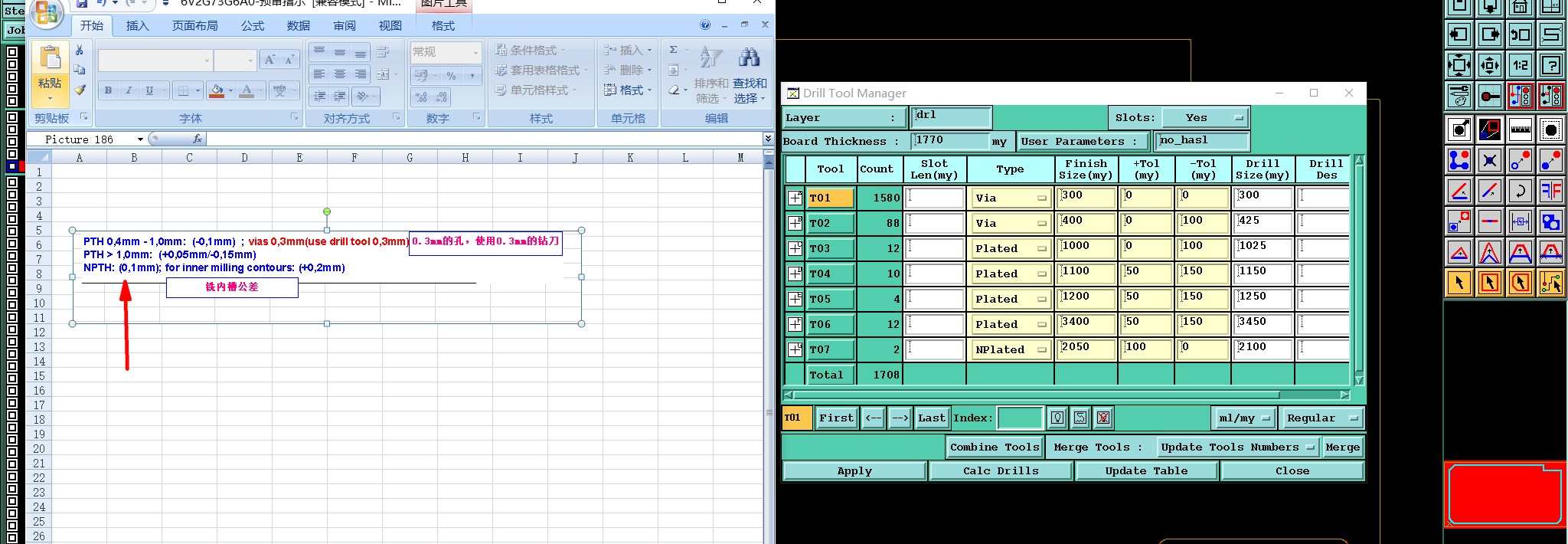Viewport: 1568px width, 544px height.
Task: Open the Type dropdown for T03 Plated
Action: click(1010, 248)
